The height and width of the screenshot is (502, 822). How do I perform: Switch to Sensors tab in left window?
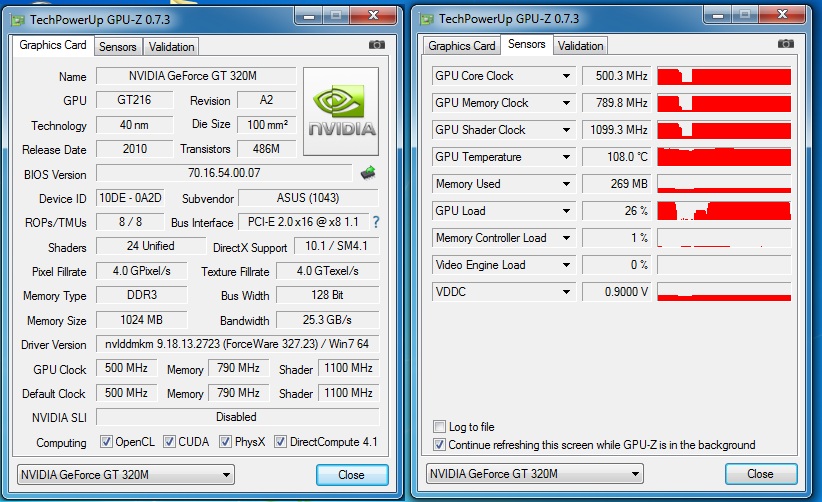coord(117,47)
